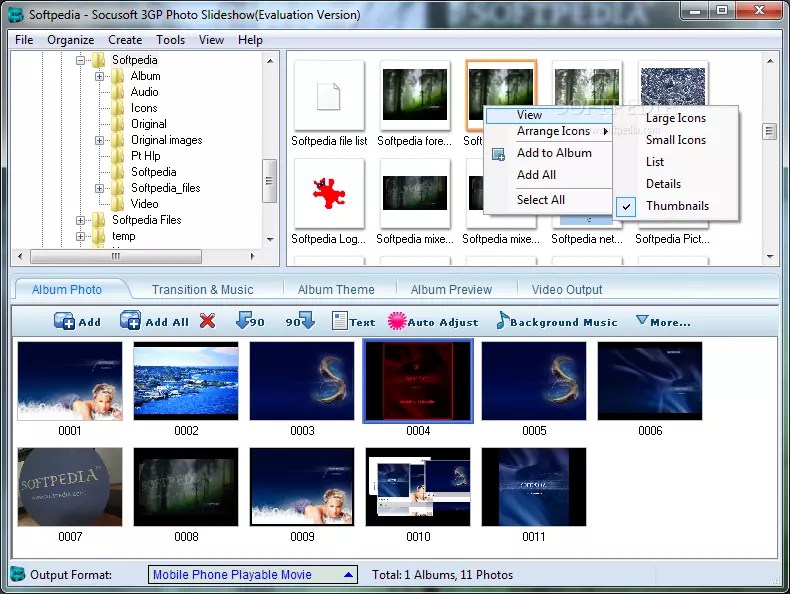This screenshot has width=790, height=594.
Task: Click View in context menu
Action: (548, 115)
